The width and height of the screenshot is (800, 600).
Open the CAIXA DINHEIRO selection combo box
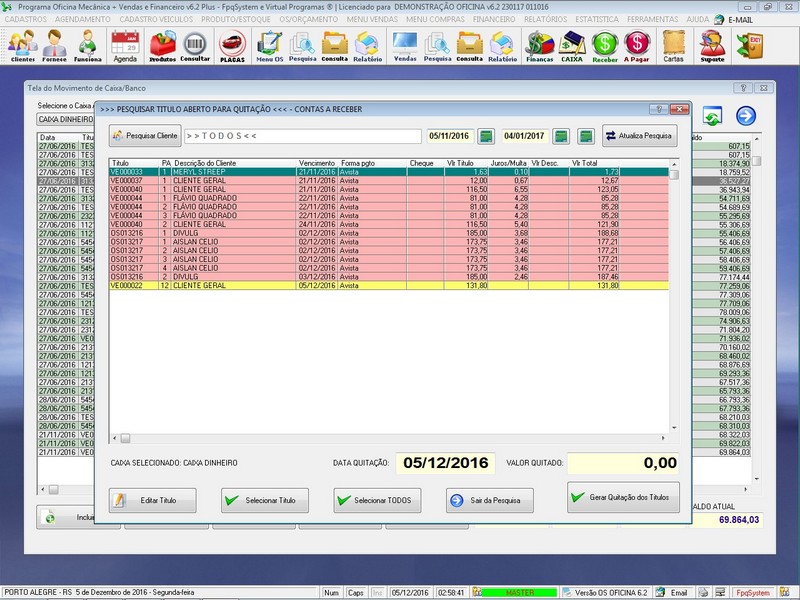[x=65, y=119]
